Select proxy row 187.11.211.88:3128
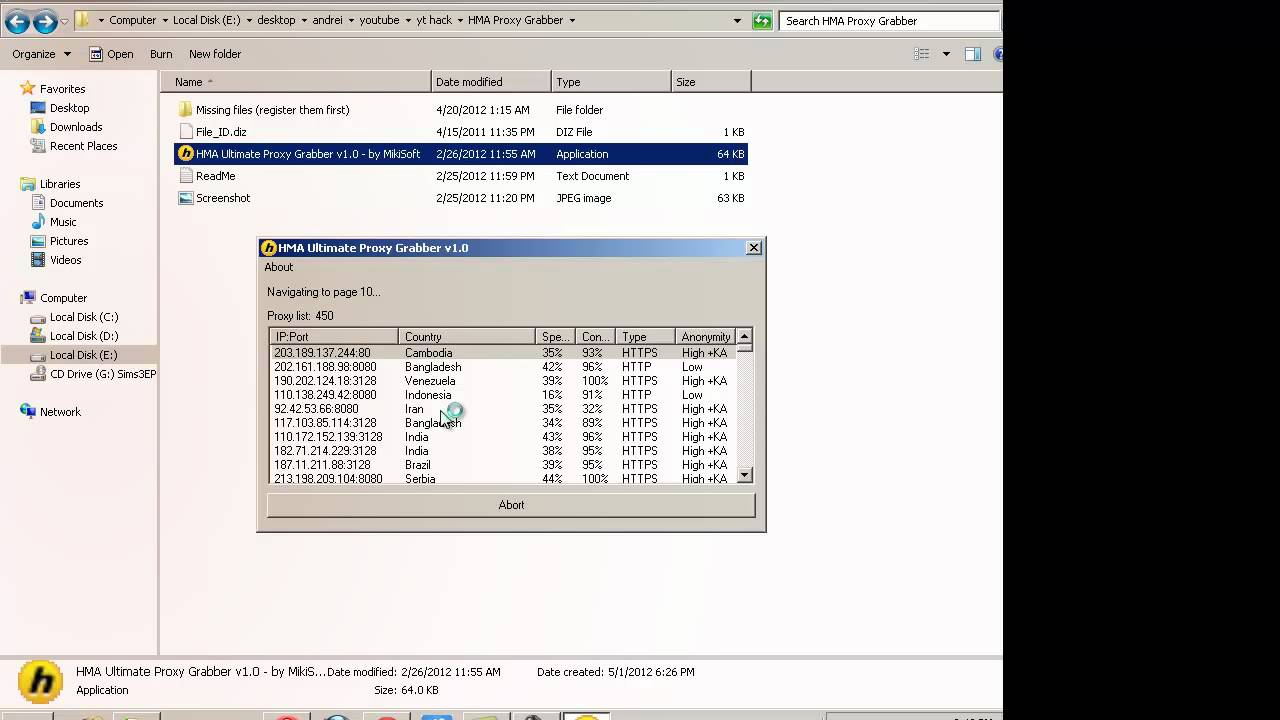Screen dimensions: 1280x720 pyautogui.click(x=503, y=465)
